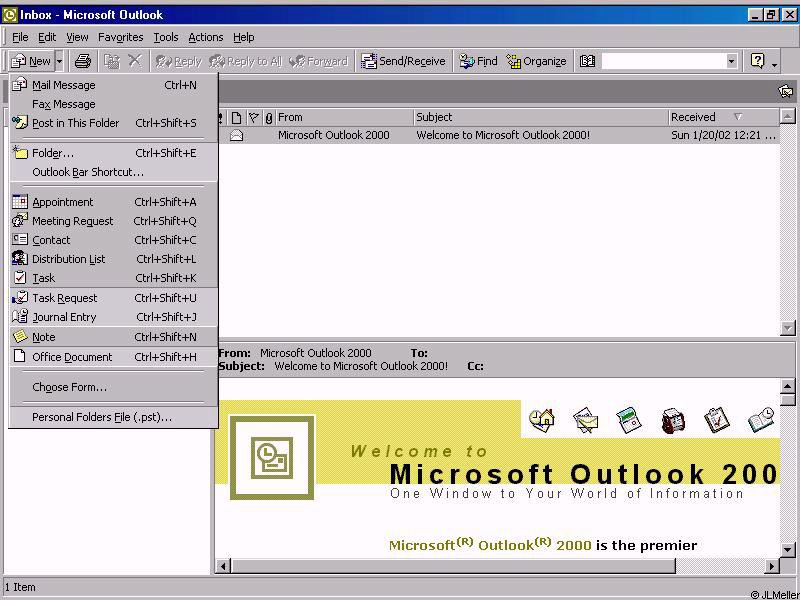Sort by the Flag Status column header

254,117
